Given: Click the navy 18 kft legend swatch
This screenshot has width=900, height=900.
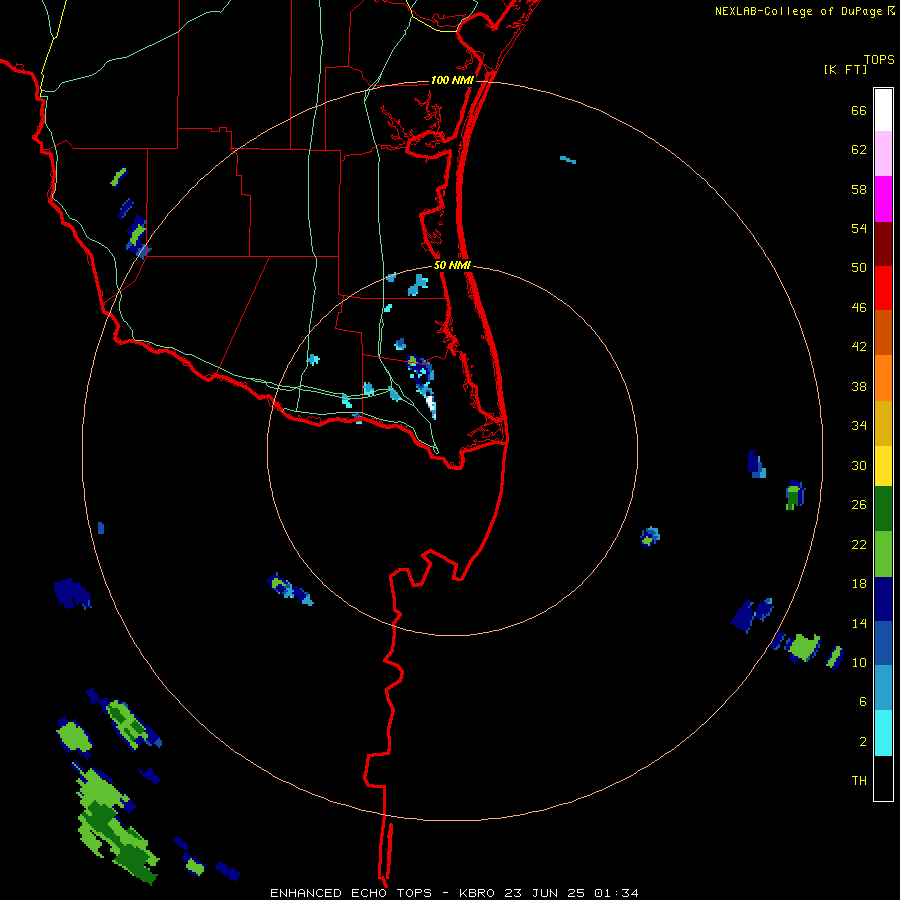Looking at the screenshot, I should tap(883, 599).
